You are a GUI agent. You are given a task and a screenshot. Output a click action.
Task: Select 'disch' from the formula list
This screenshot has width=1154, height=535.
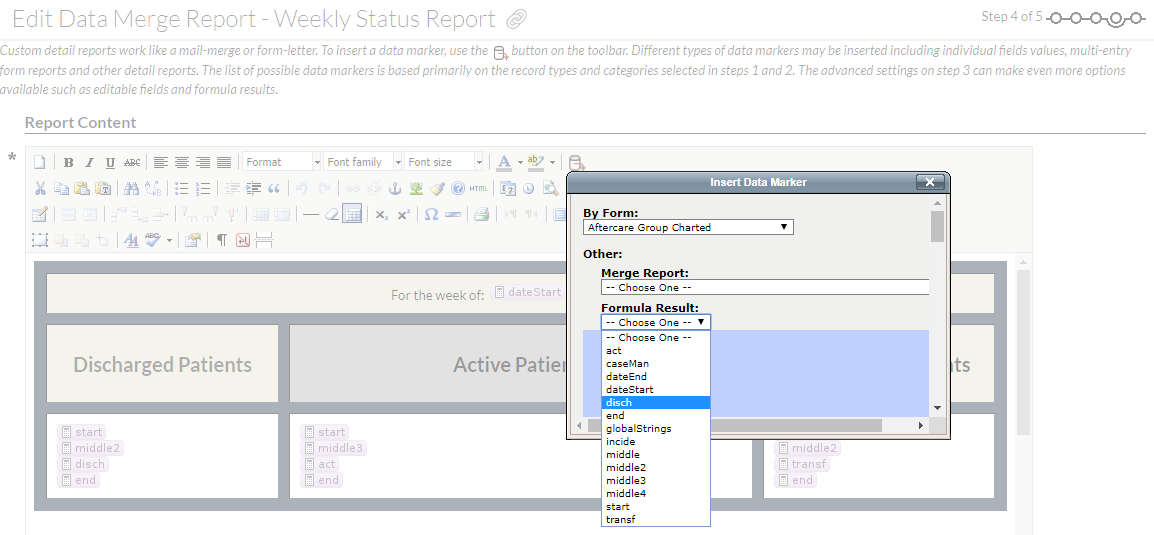[x=656, y=402]
